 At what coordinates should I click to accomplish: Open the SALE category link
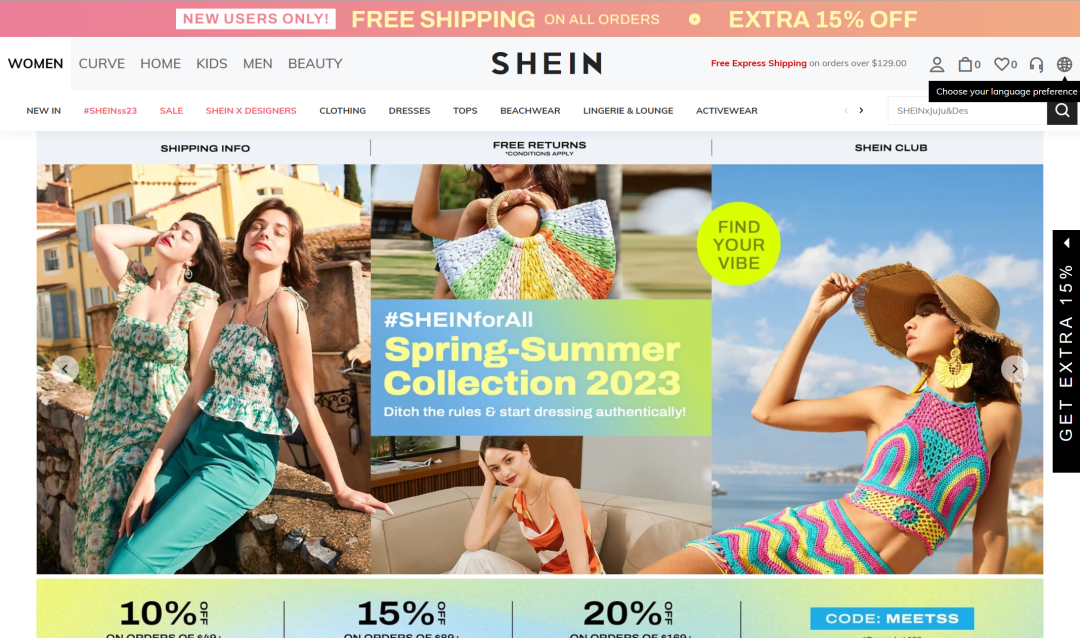pos(171,110)
